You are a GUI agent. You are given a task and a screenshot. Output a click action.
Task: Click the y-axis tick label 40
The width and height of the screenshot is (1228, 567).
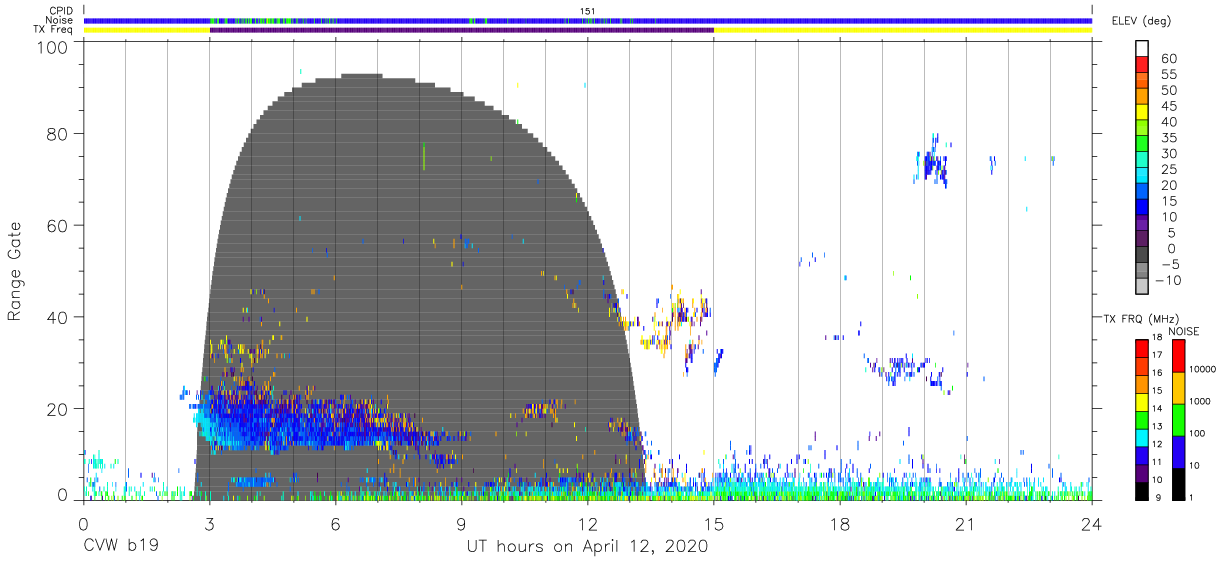point(58,318)
